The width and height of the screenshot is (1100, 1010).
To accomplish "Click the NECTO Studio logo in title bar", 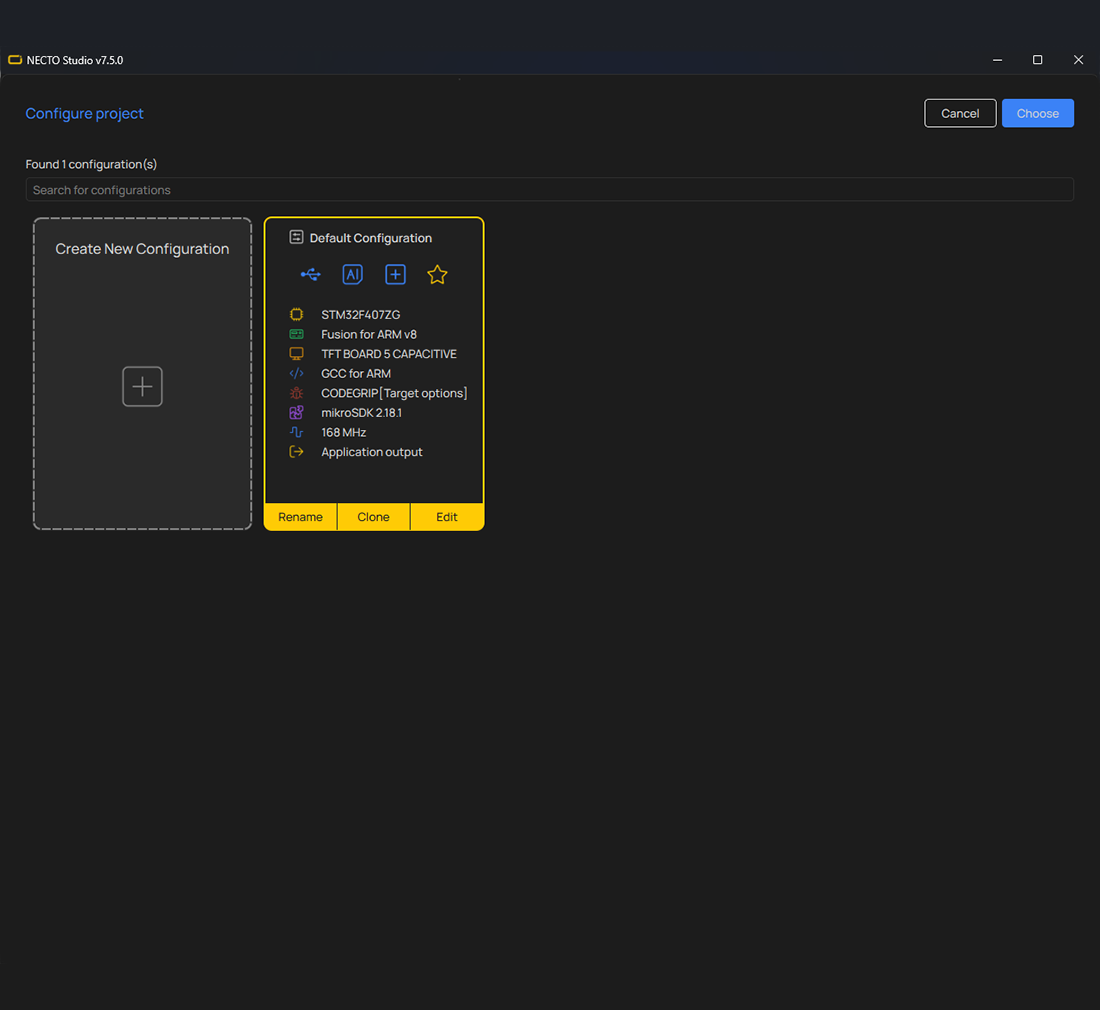I will [15, 60].
